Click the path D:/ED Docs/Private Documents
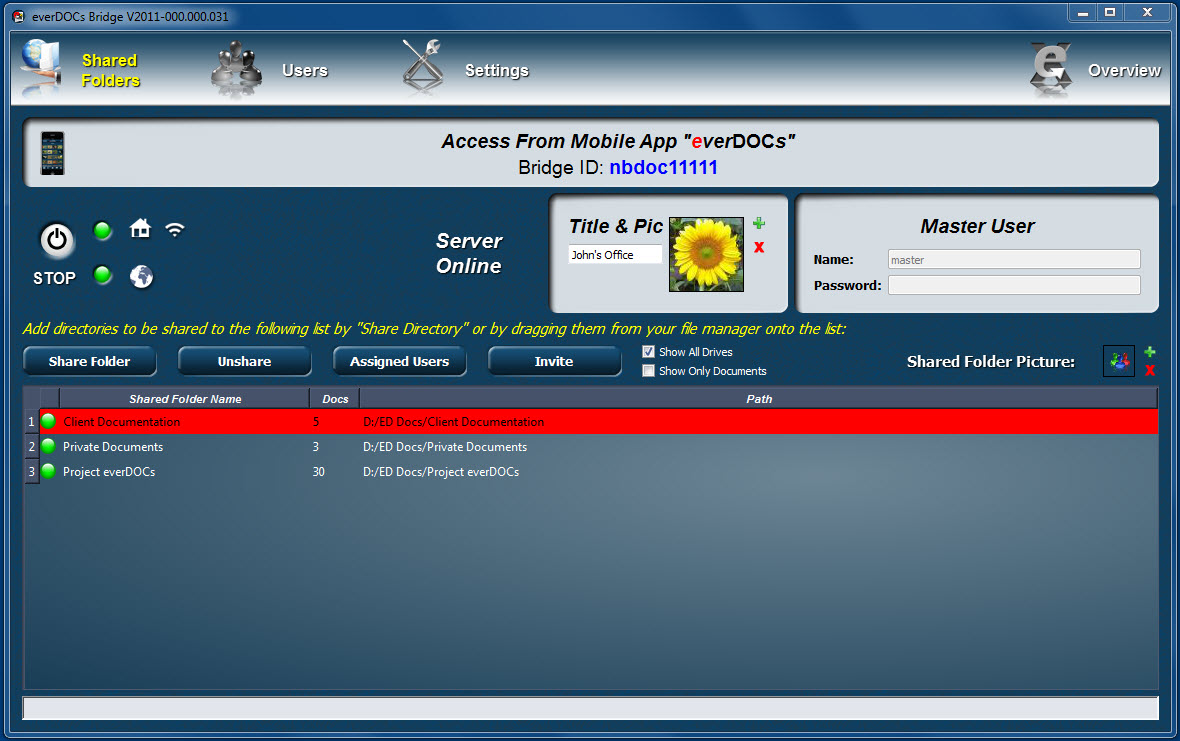The image size is (1180, 741). pos(445,447)
